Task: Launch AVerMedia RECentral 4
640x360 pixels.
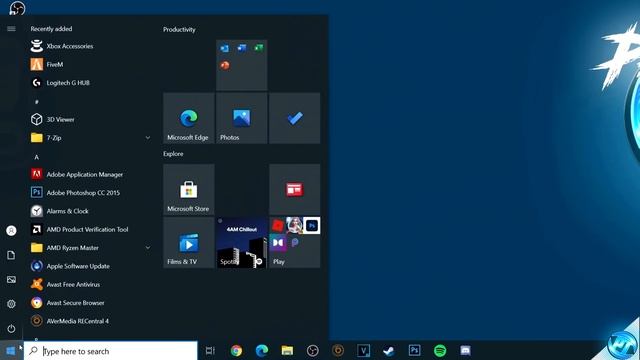Action: 90,321
